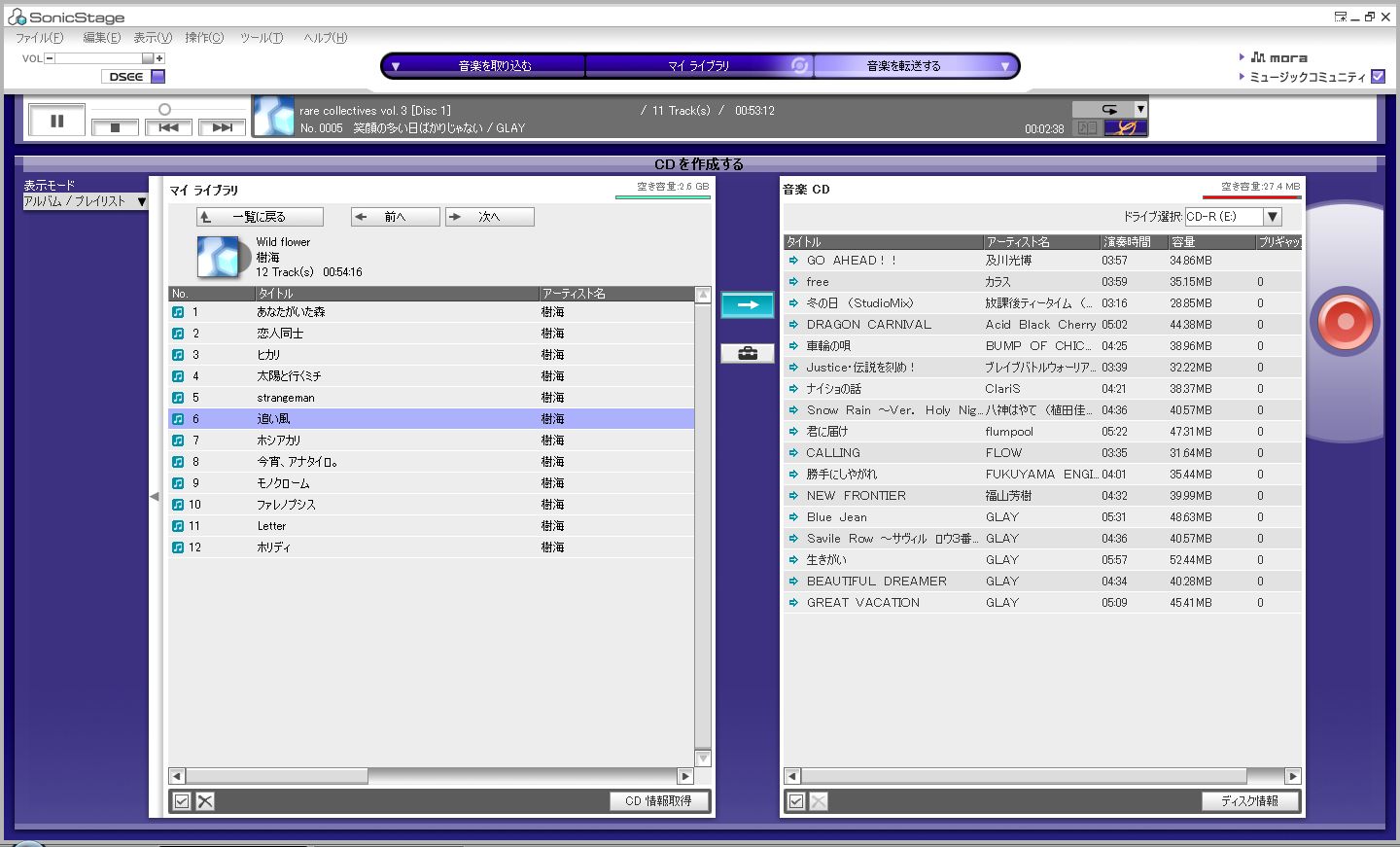Image resolution: width=1400 pixels, height=847 pixels.
Task: Expand the 音楽を転送する dropdown arrow
Action: [1005, 66]
